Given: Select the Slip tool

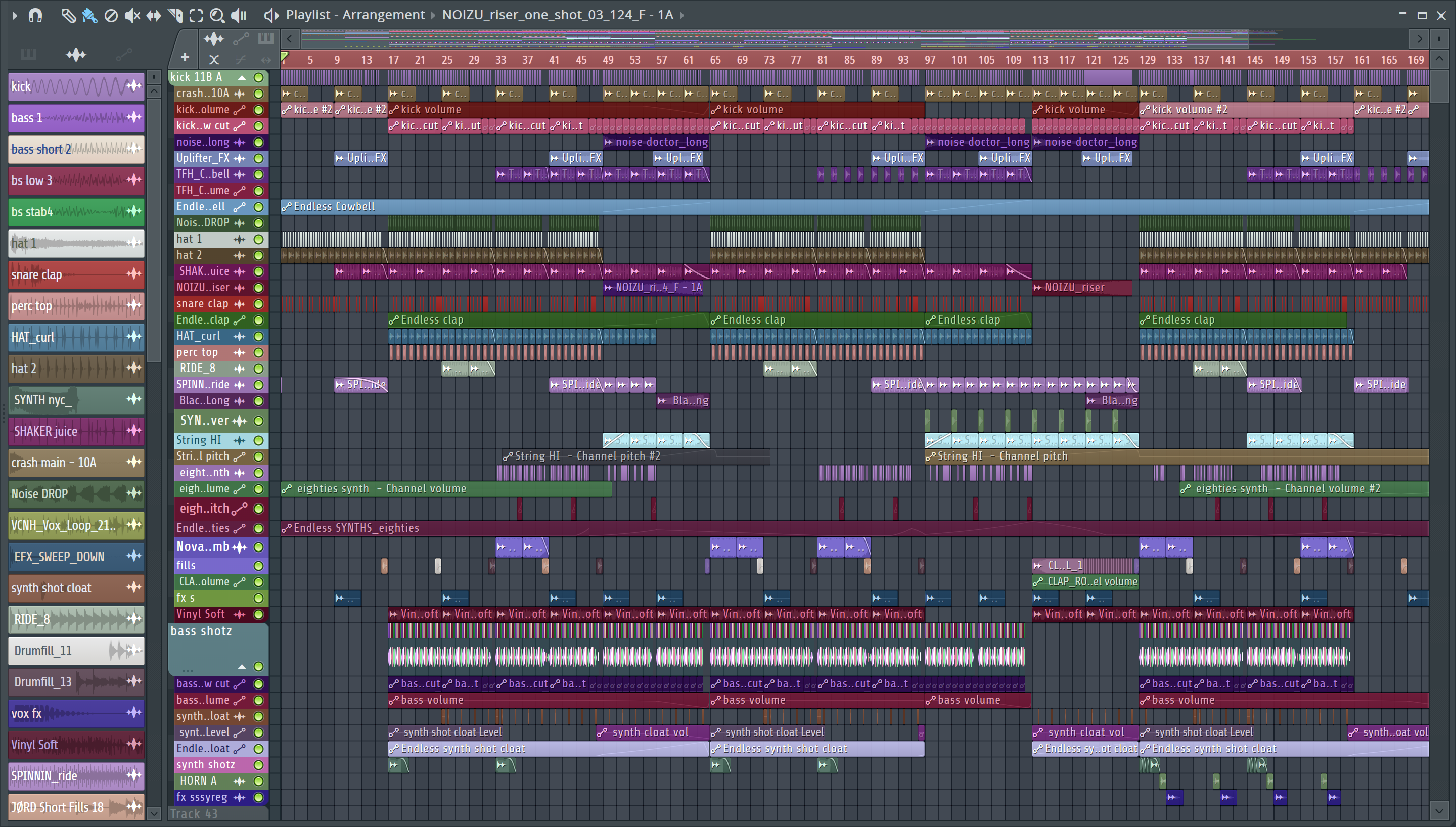Looking at the screenshot, I should pyautogui.click(x=153, y=15).
